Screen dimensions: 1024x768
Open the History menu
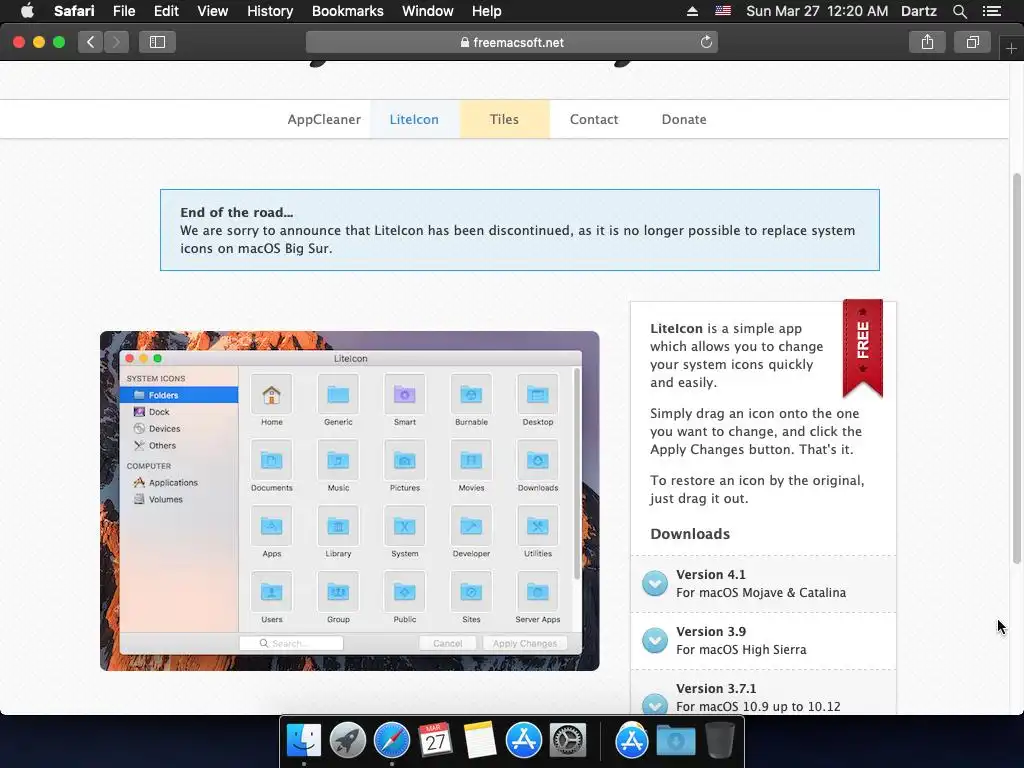click(x=270, y=11)
